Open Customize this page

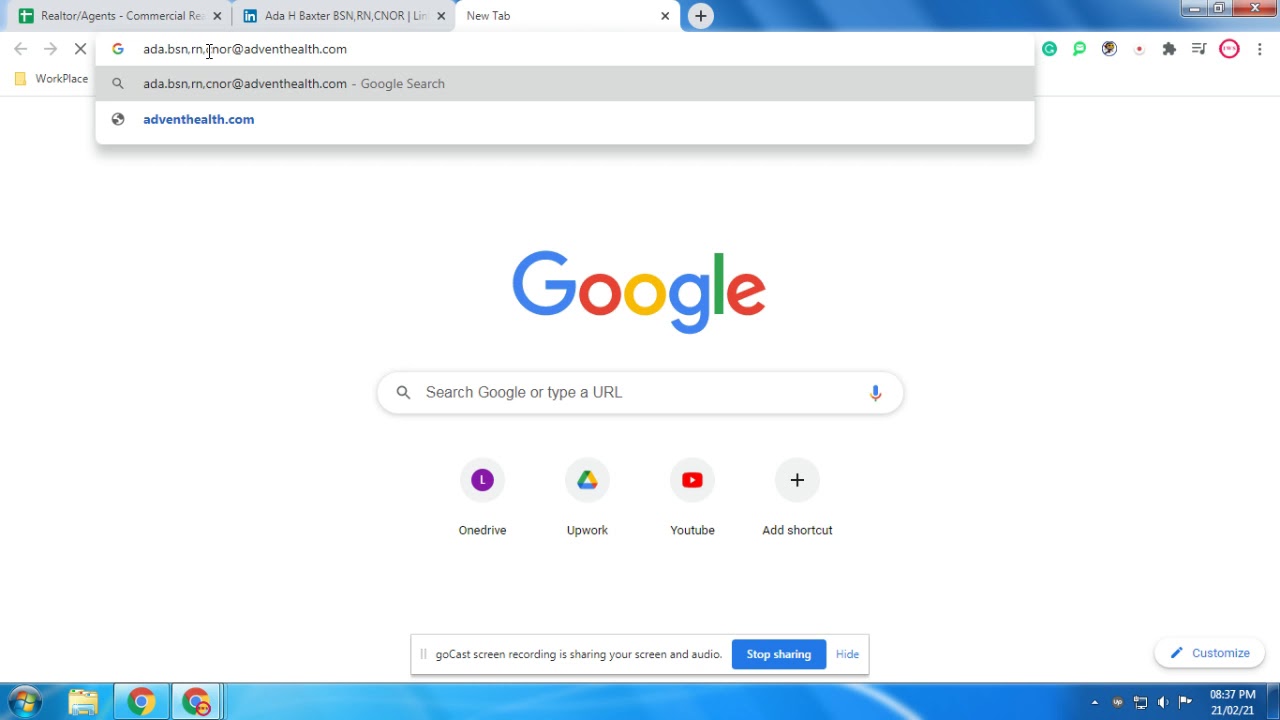tap(1211, 653)
